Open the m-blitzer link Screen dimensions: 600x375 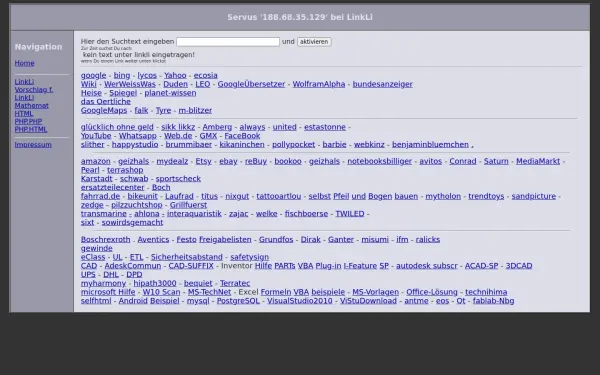point(195,110)
